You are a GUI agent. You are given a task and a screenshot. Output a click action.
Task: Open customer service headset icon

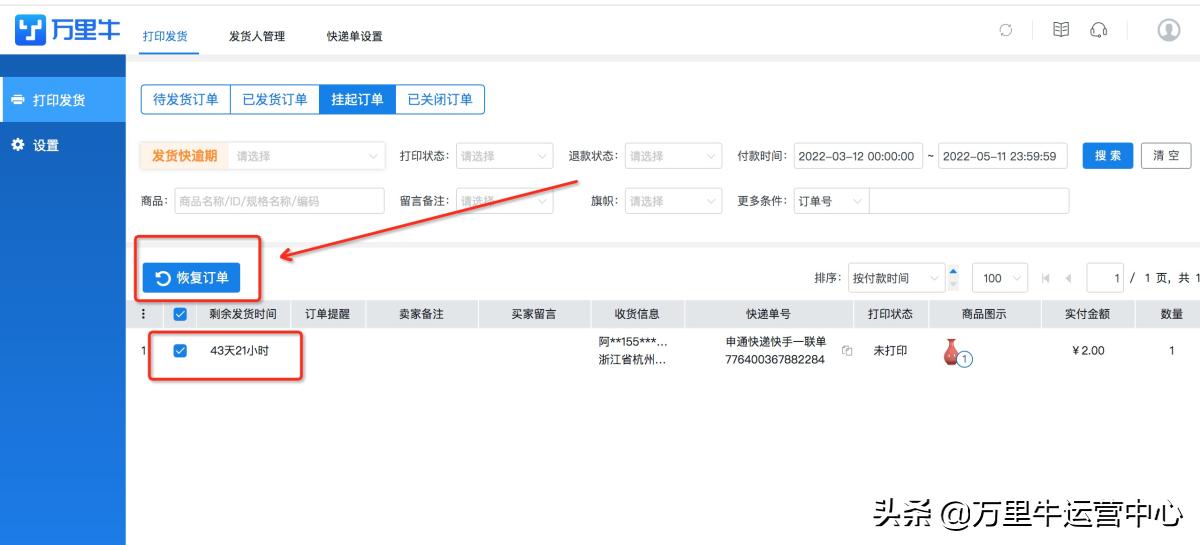tap(1099, 30)
